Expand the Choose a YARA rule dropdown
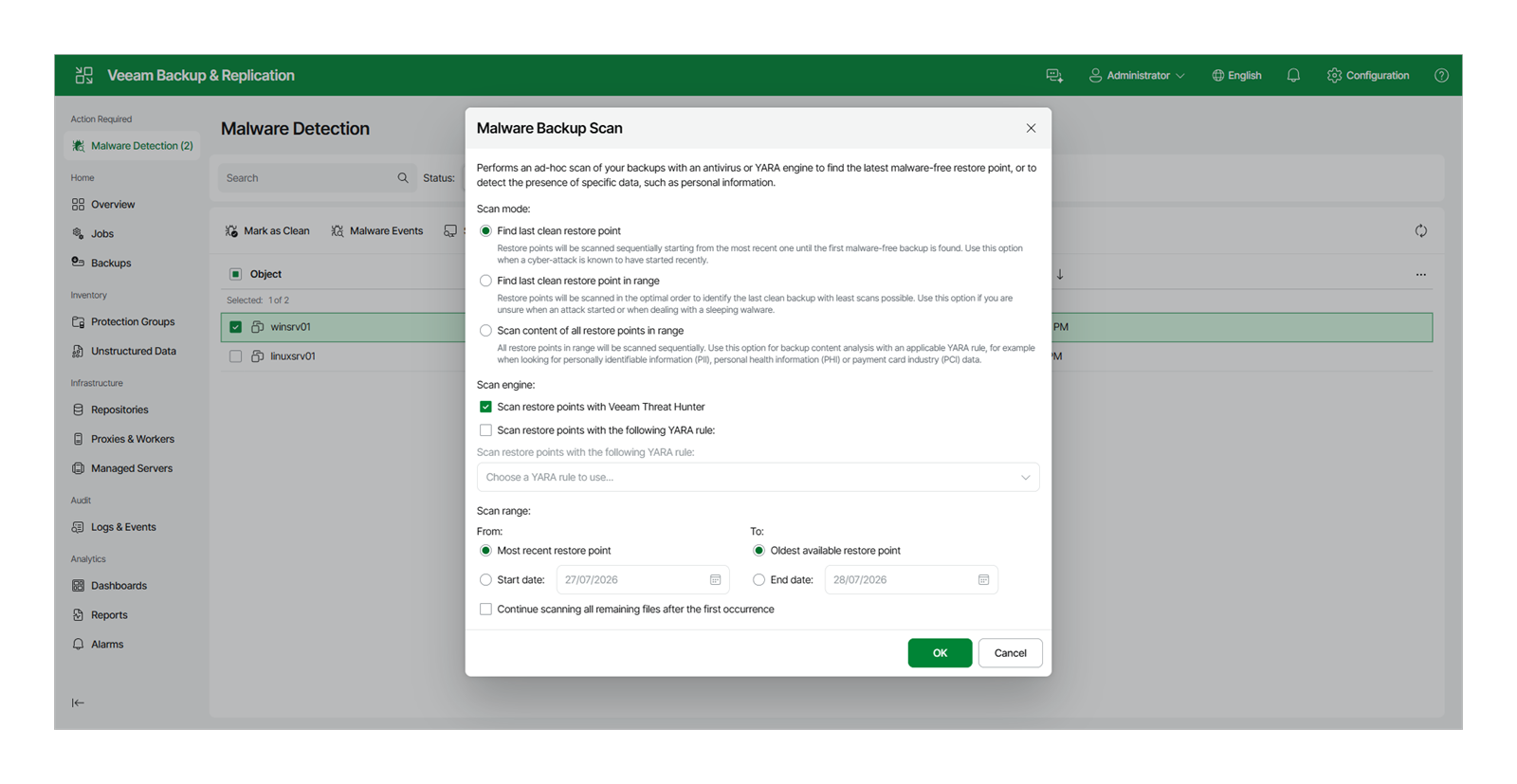Viewport: 1517px width, 784px height. click(x=758, y=477)
